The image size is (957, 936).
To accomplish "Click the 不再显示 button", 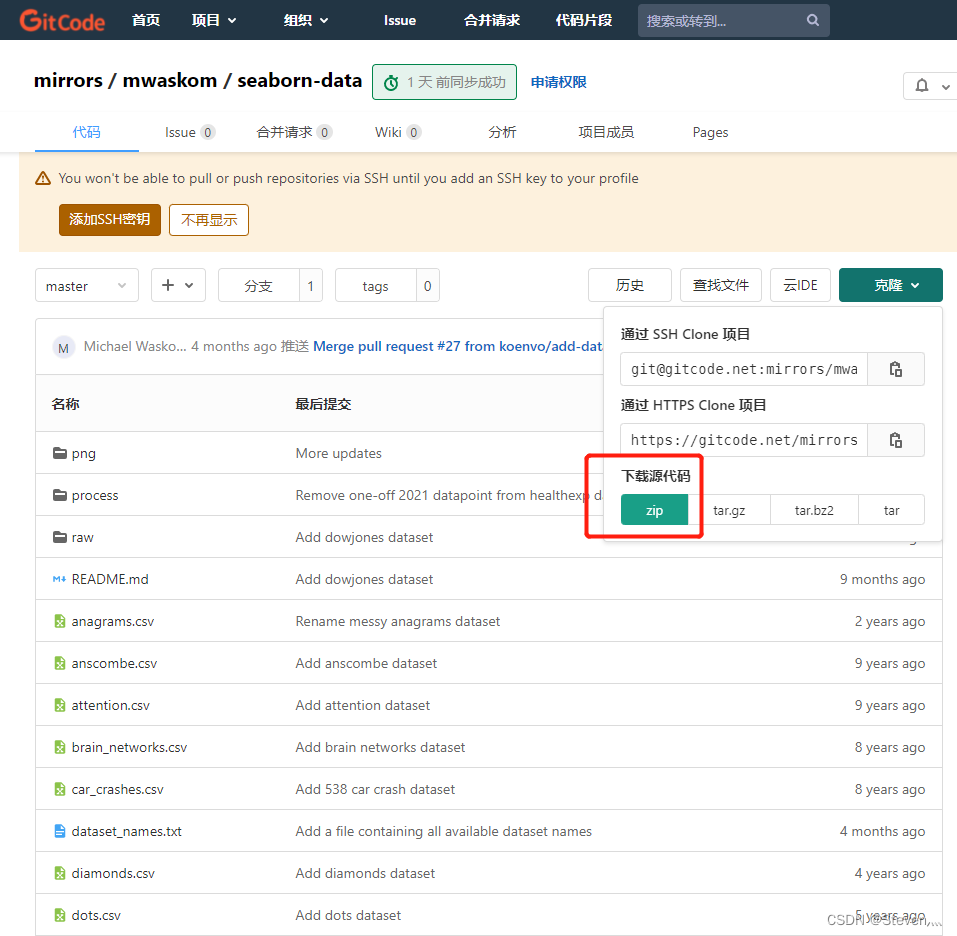I will click(209, 220).
